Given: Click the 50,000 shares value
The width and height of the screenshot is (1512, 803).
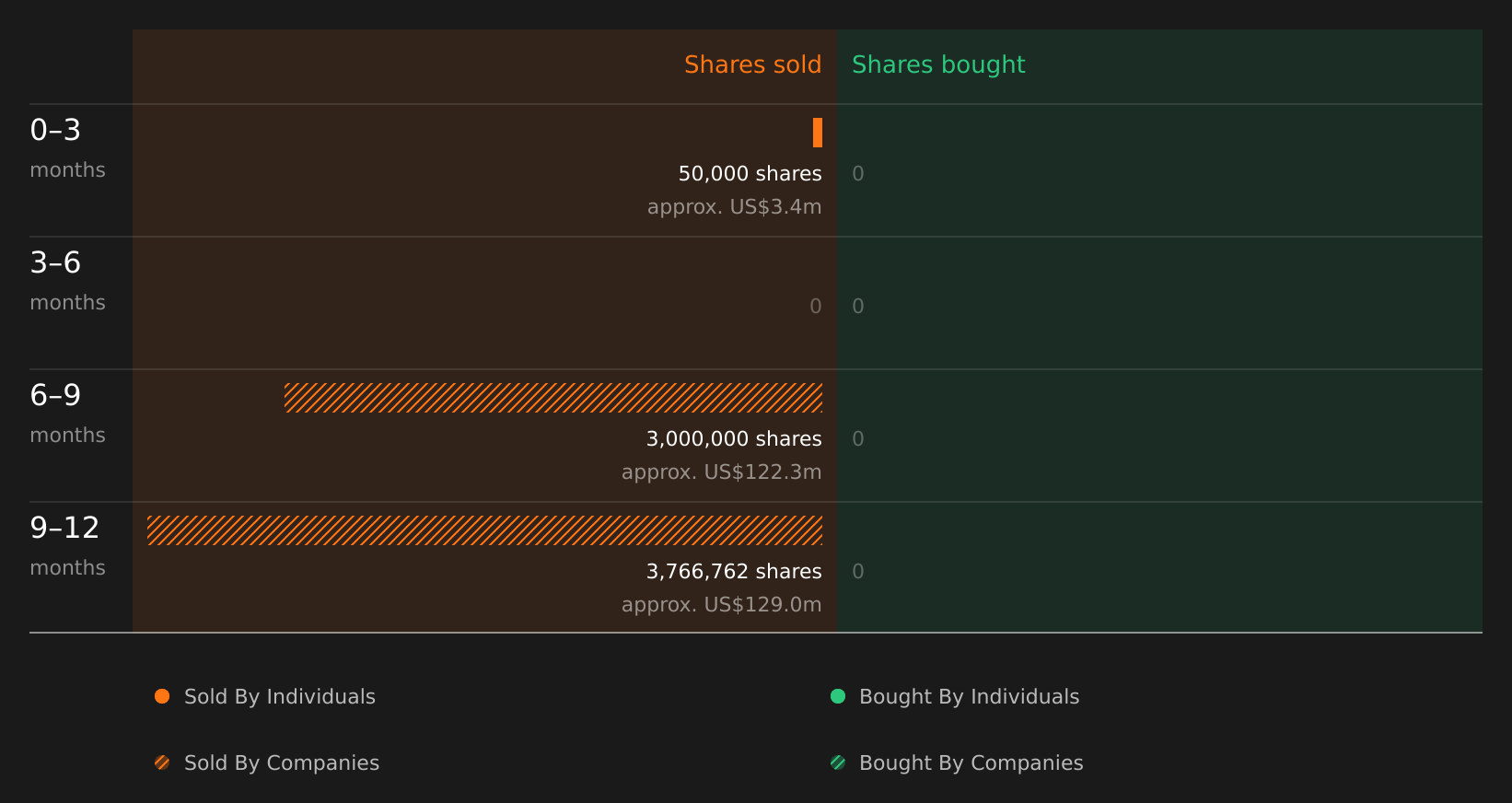Looking at the screenshot, I should click(x=750, y=173).
